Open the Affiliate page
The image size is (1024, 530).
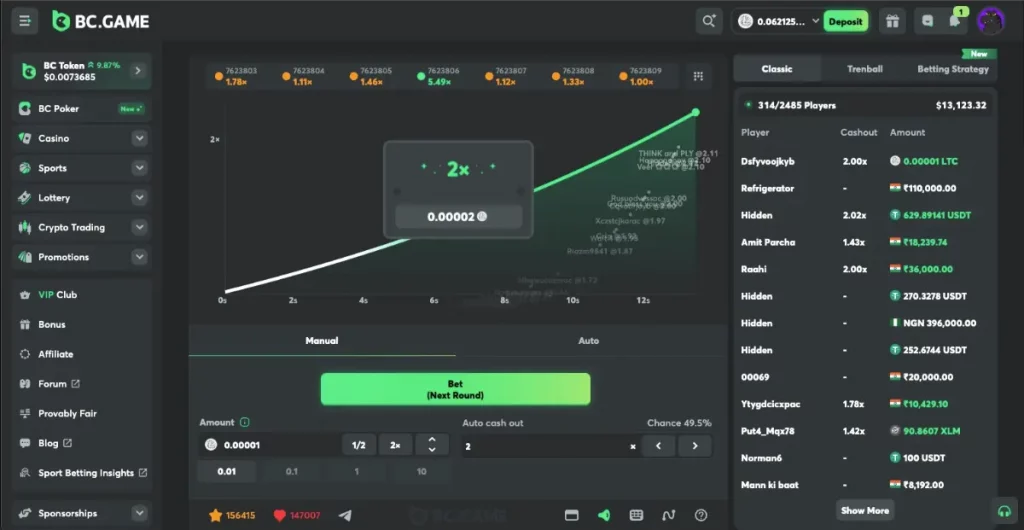point(56,354)
